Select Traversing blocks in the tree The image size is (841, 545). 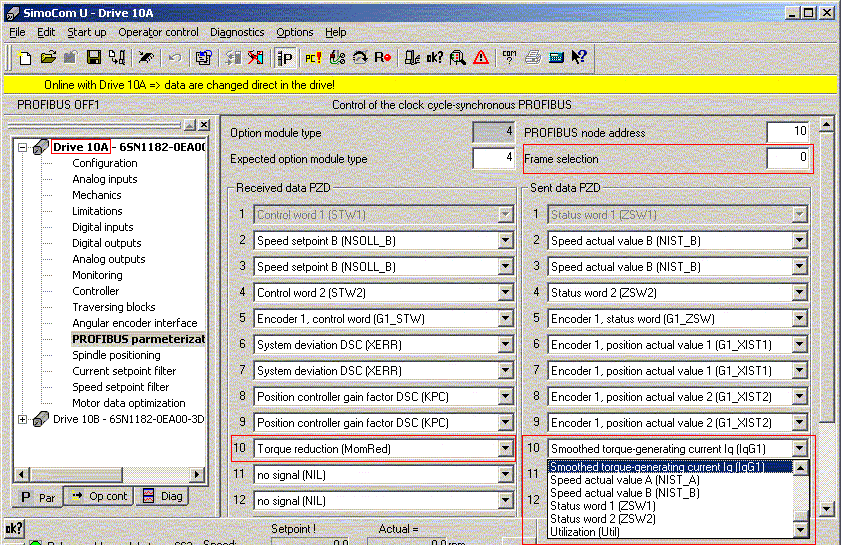pyautogui.click(x=114, y=307)
